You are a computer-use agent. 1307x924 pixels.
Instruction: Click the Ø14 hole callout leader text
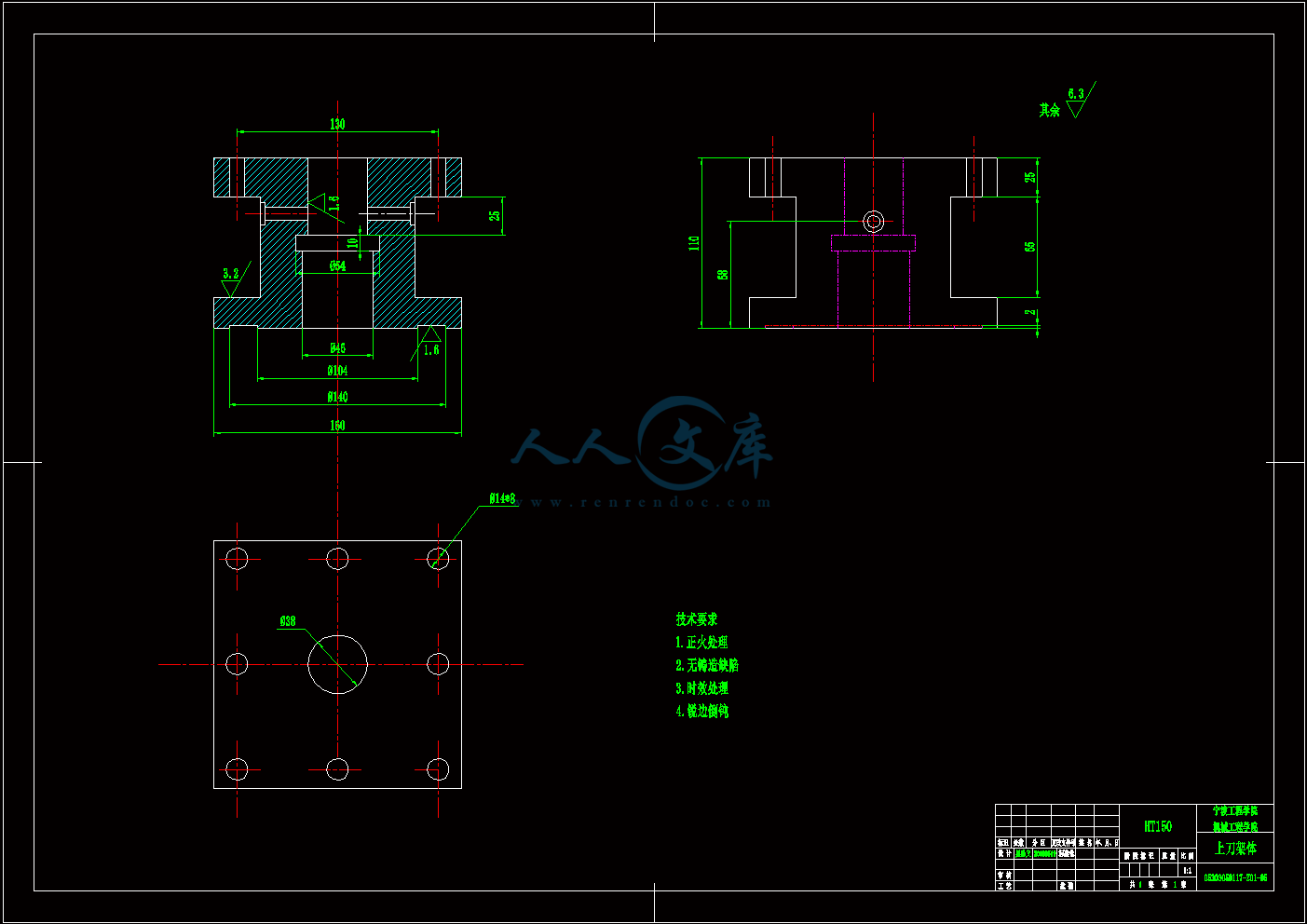coord(502,499)
